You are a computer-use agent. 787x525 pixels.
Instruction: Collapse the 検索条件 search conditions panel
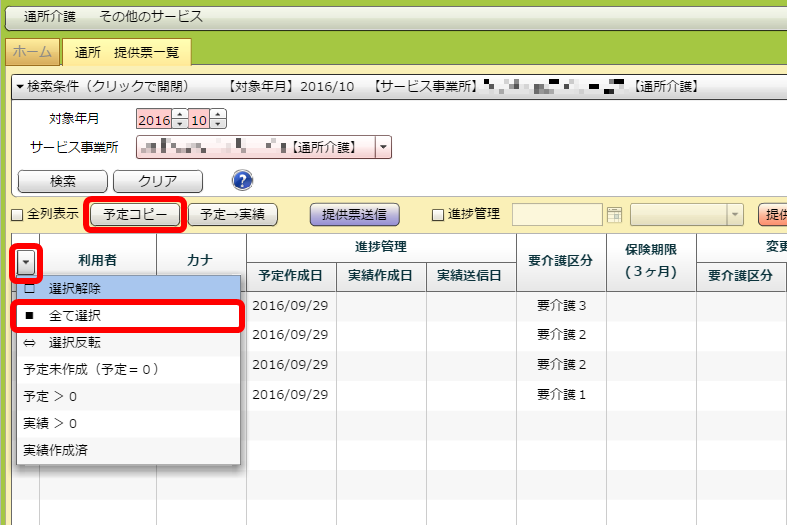[x=20, y=87]
